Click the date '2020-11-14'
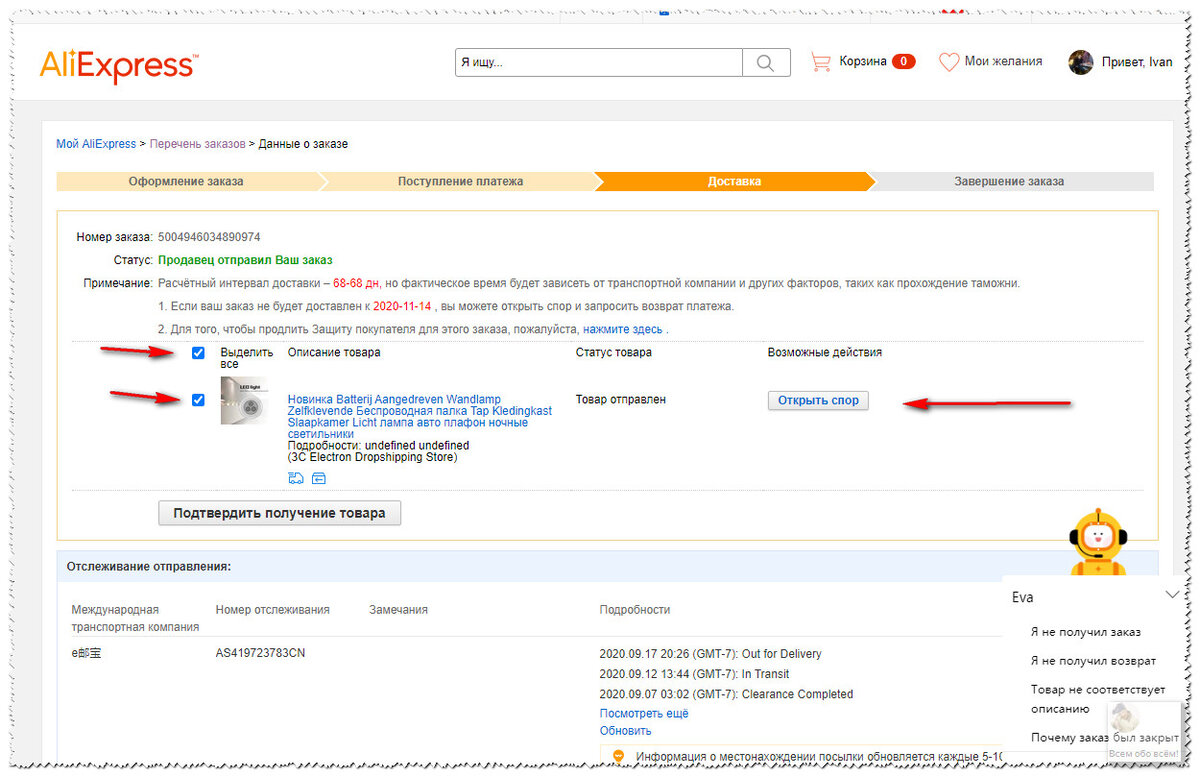The height and width of the screenshot is (777, 1200). 402,306
